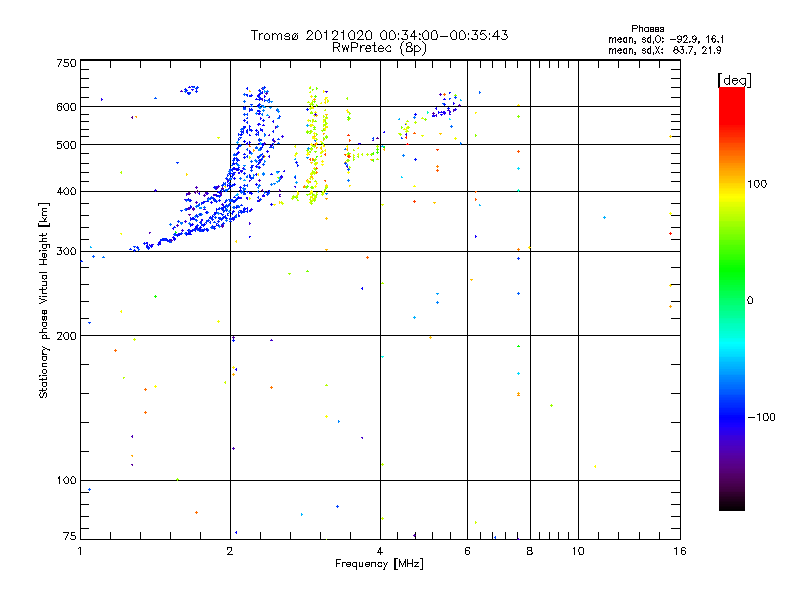The width and height of the screenshot is (800, 600).
Task: Click the '750' y-axis tick label
Action: click(66, 63)
